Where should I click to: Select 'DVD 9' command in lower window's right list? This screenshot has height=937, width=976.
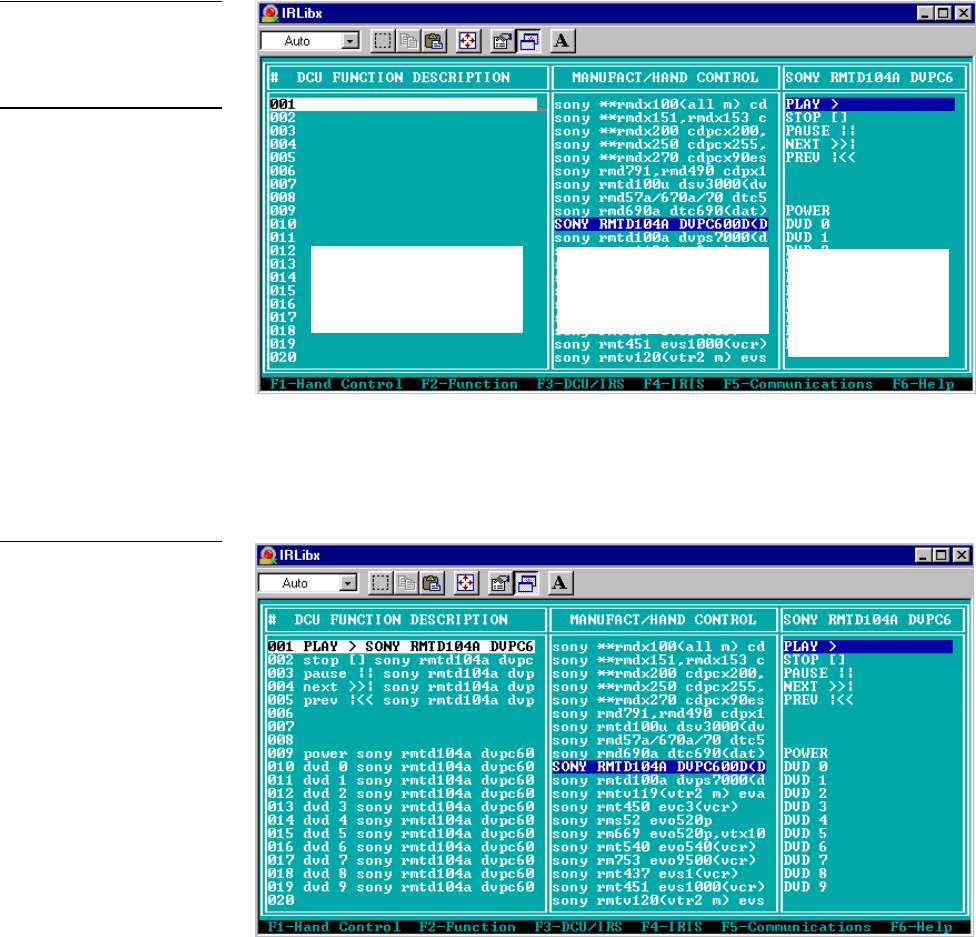coord(805,887)
